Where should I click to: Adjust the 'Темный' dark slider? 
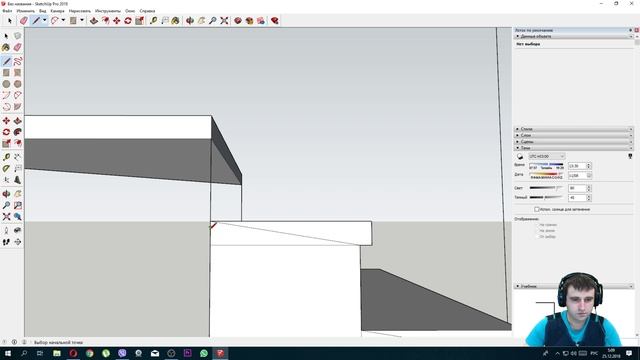point(546,198)
